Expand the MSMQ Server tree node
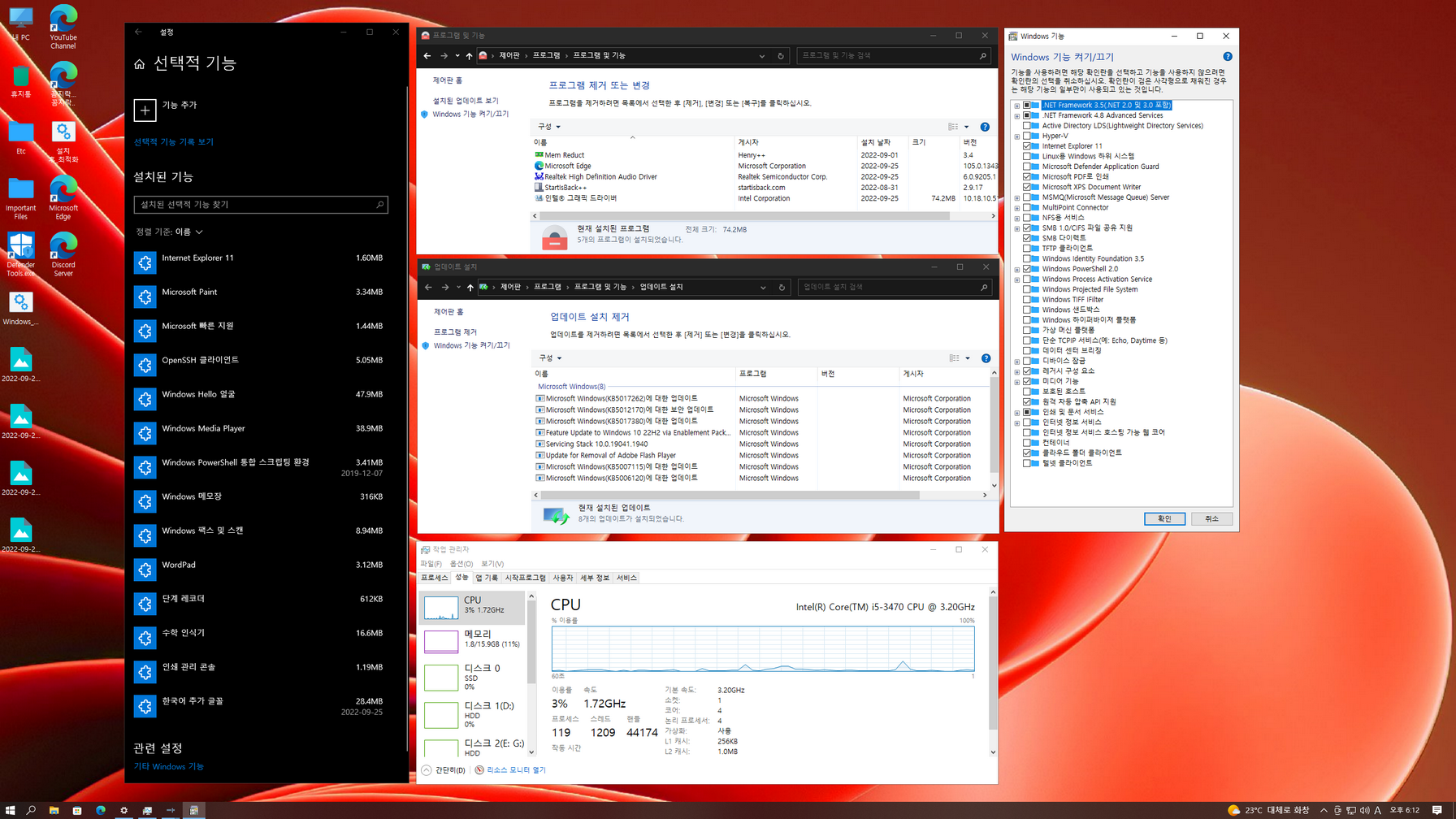This screenshot has width=1456, height=819. (x=1017, y=197)
